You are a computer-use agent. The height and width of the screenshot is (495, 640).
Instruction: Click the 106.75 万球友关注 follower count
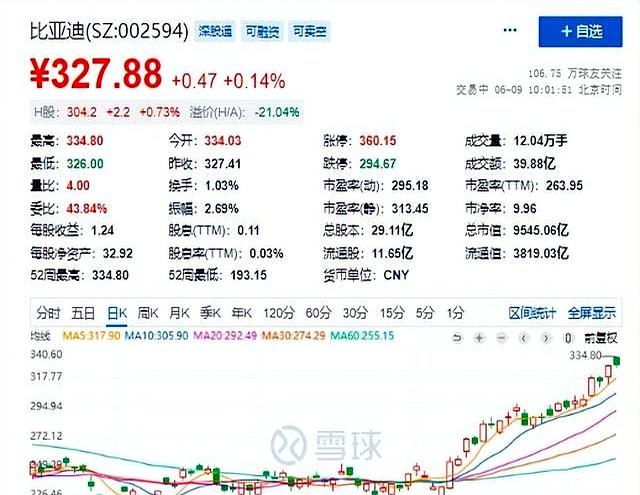pos(575,73)
